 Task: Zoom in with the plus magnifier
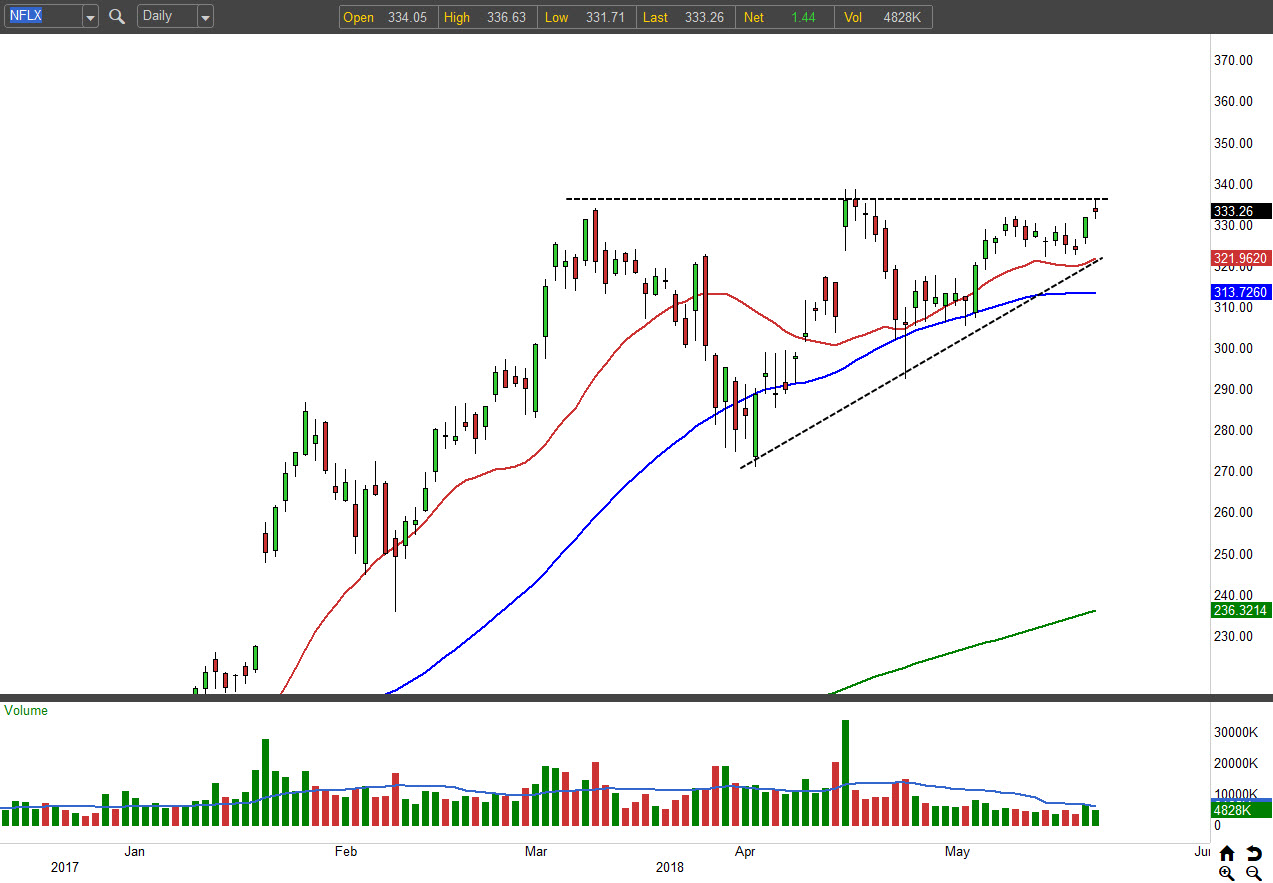coord(1227,873)
